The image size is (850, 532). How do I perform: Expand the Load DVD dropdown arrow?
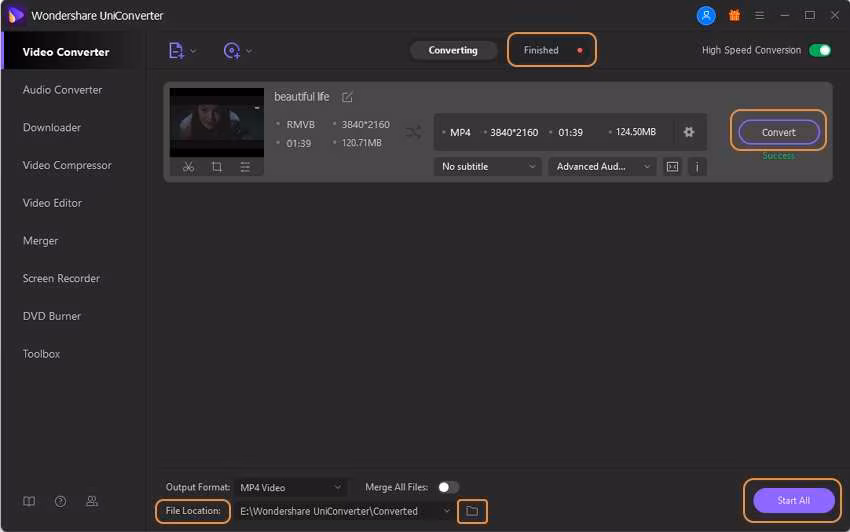pos(249,52)
